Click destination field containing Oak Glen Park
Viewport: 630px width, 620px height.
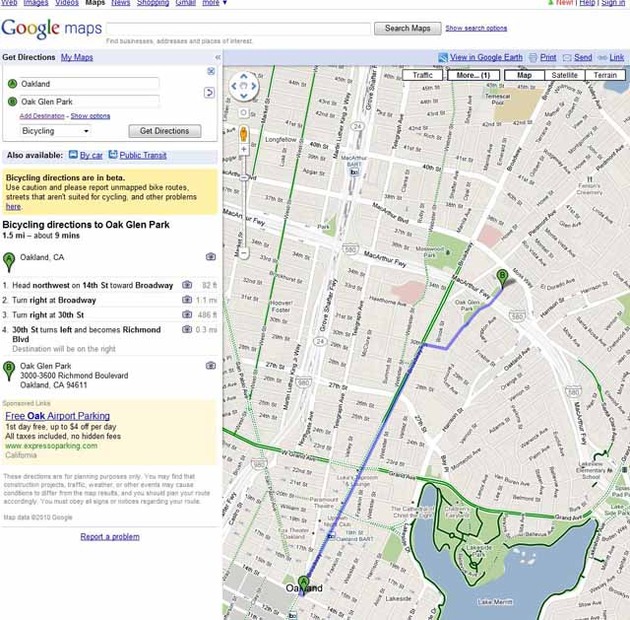pyautogui.click(x=90, y=101)
